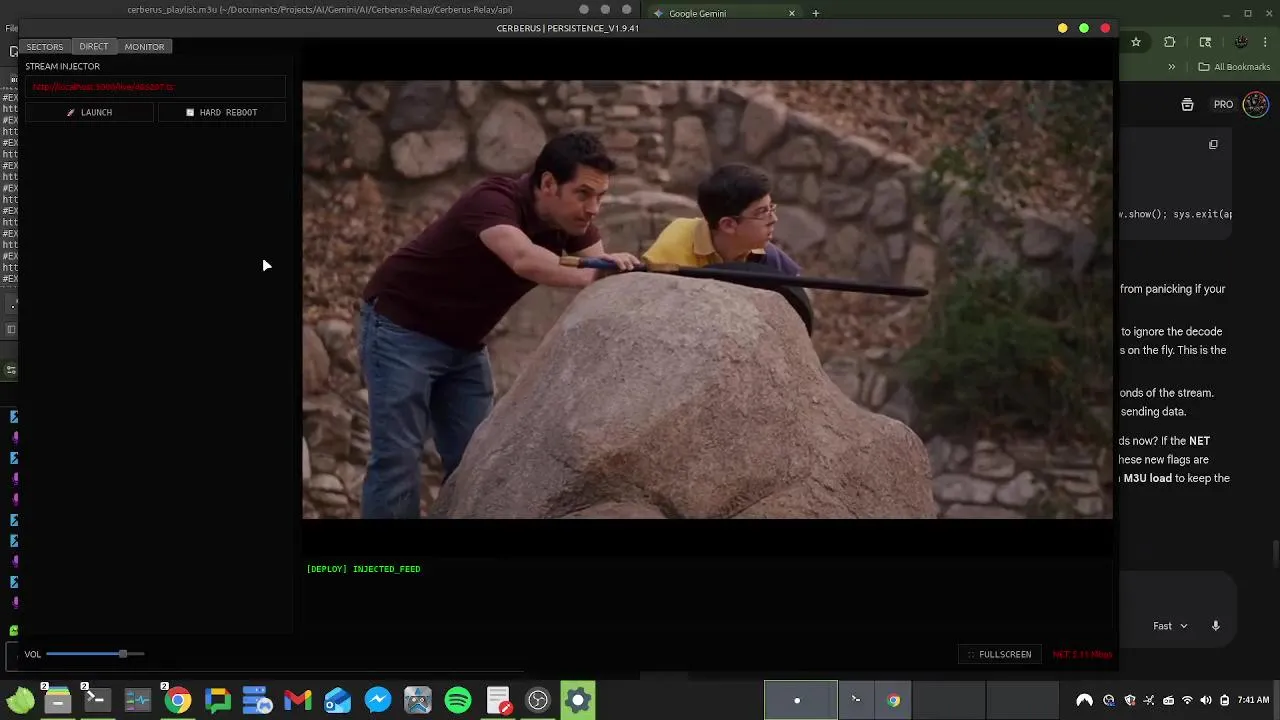Expand hidden bookmarks chevron
The image size is (1280, 720).
1171,67
